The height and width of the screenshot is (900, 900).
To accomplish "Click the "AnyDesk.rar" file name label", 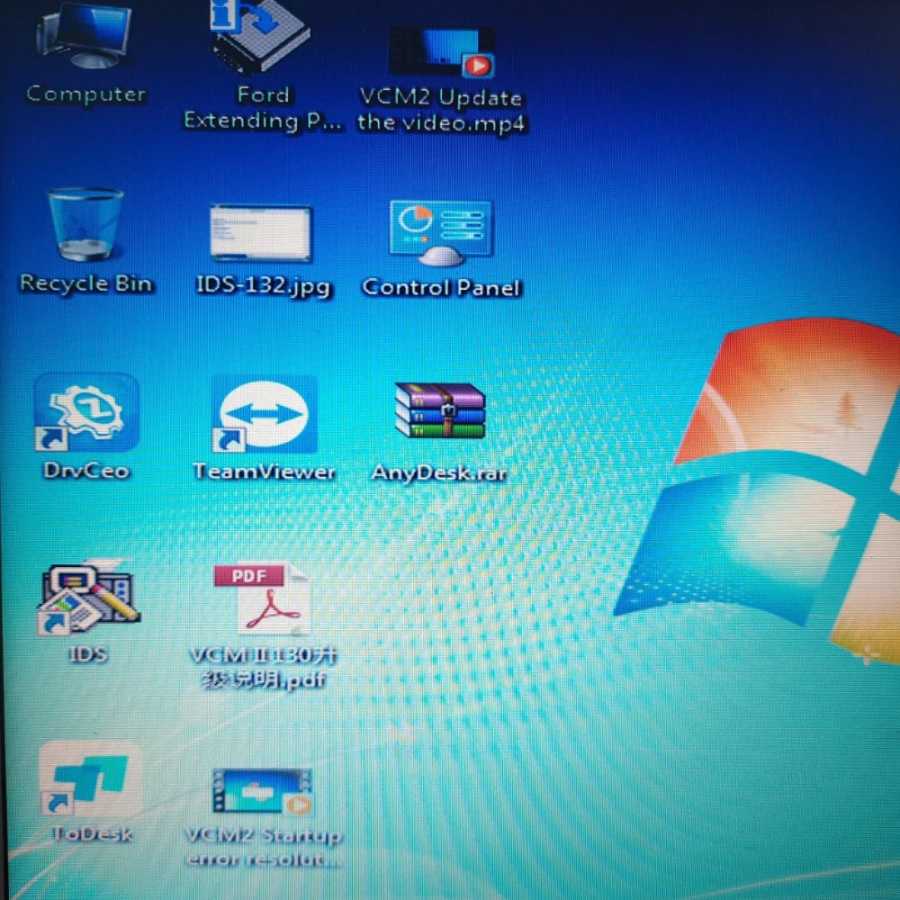I will 439,473.
